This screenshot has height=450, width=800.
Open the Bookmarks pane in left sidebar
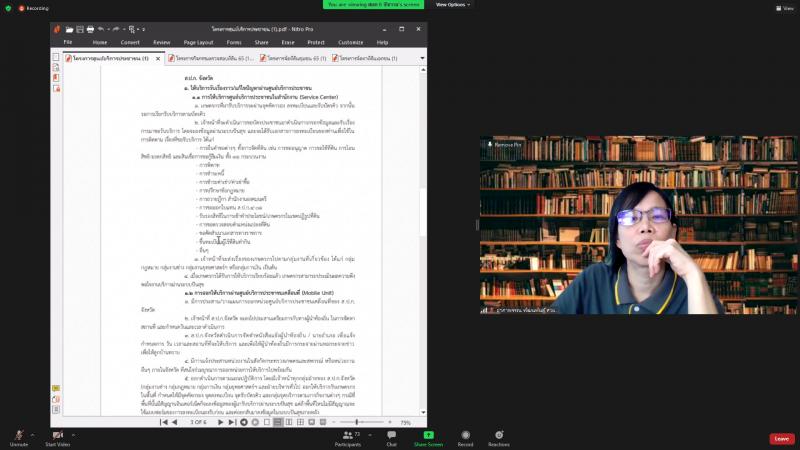(56, 67)
